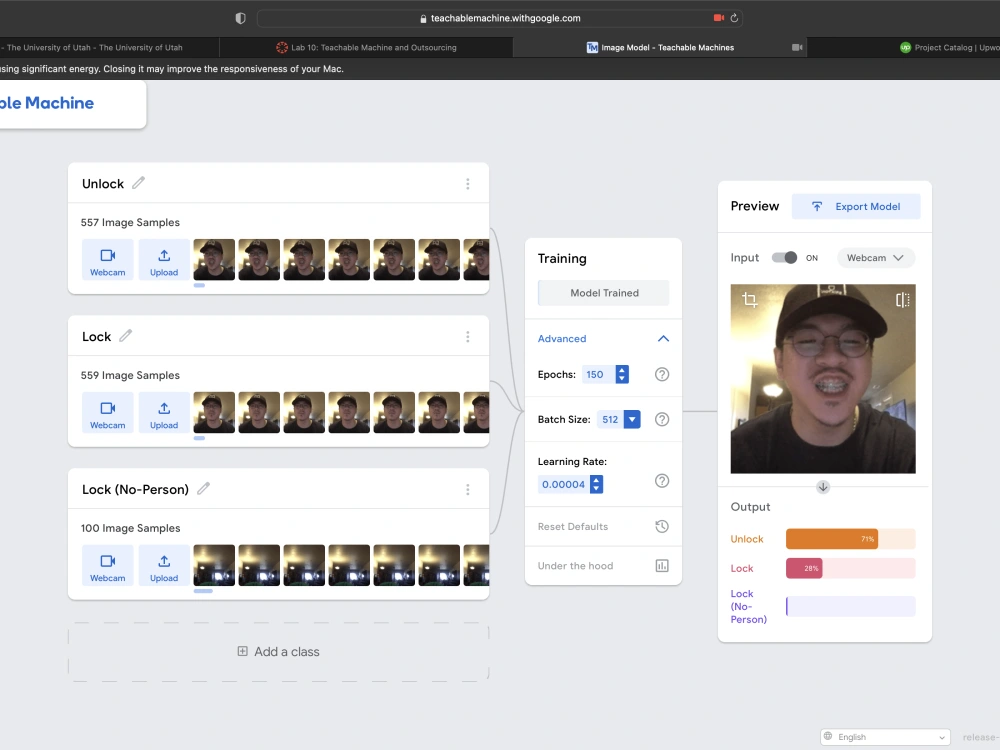
Task: Collapse the Advanced training section
Action: click(663, 339)
